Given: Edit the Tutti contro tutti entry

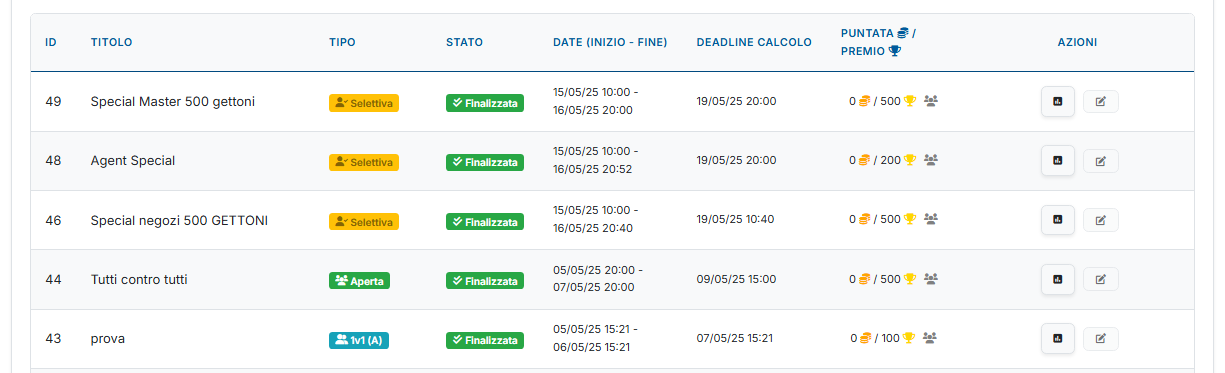Looking at the screenshot, I should (1101, 279).
